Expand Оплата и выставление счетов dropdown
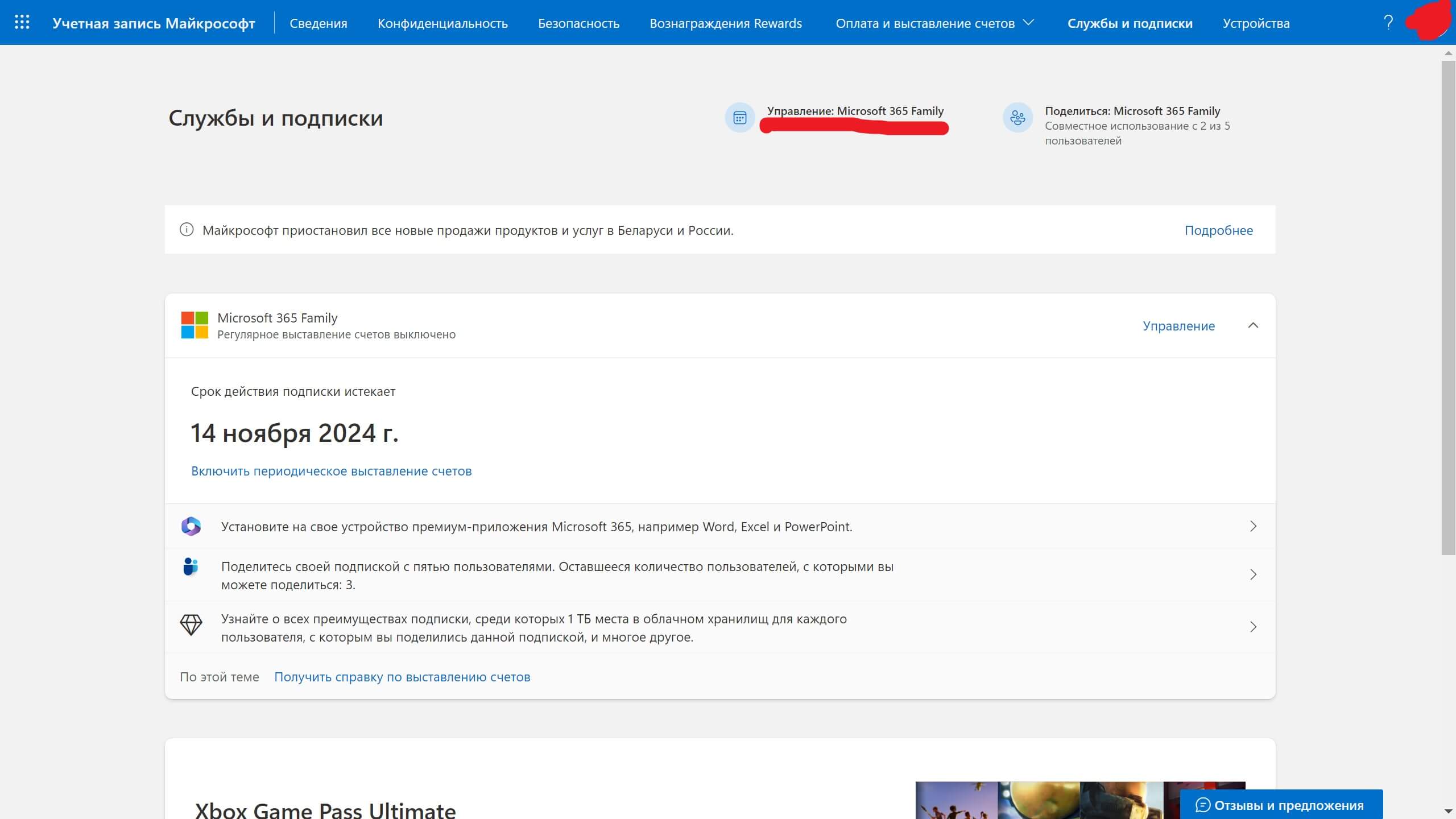 pyautogui.click(x=934, y=23)
